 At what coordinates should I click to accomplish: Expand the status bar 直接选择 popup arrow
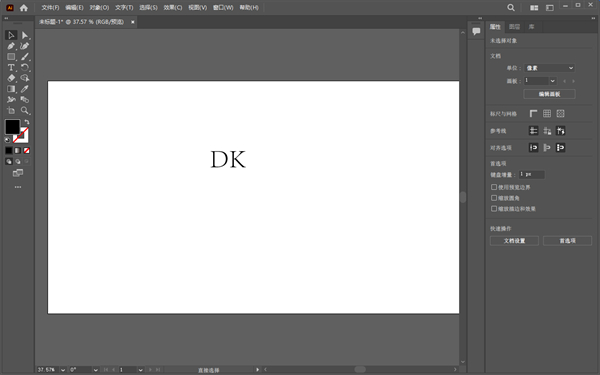(258, 370)
